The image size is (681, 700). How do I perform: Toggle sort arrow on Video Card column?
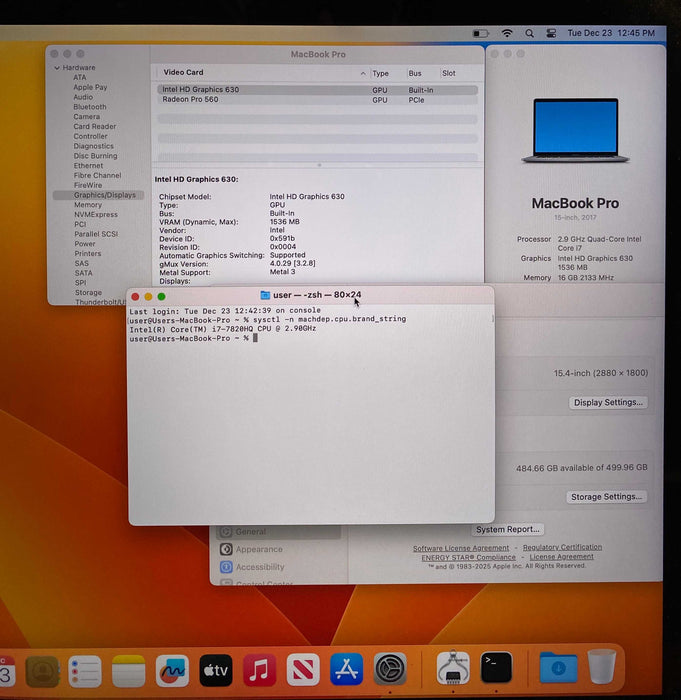(363, 74)
